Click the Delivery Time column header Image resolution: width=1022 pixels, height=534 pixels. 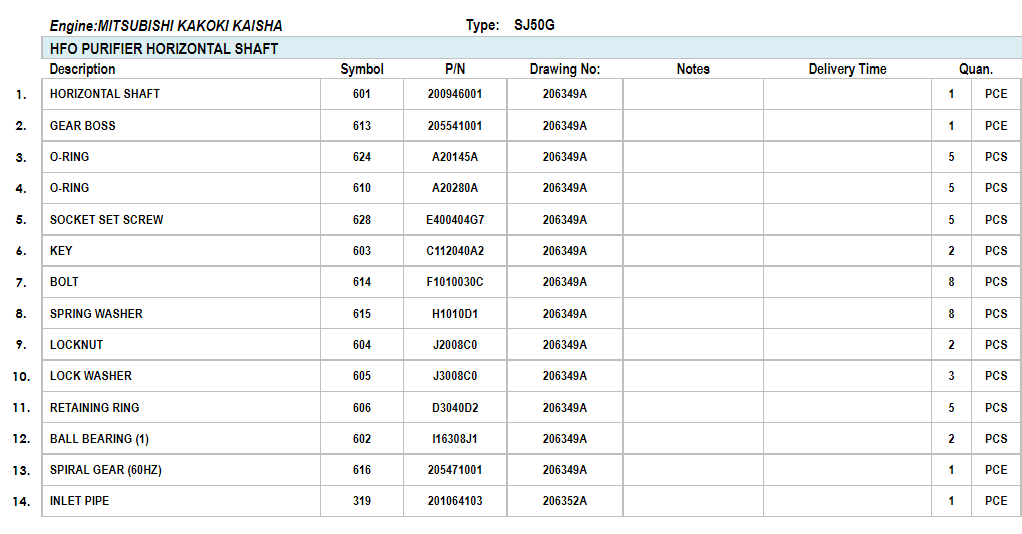click(x=847, y=69)
